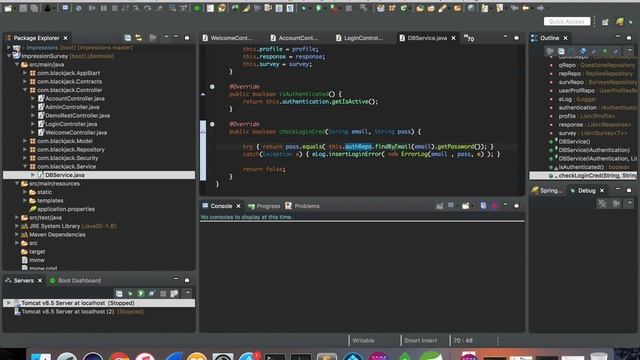The image size is (640, 360).
Task: Switch to the LoginControl... editor tab
Action: [360, 38]
